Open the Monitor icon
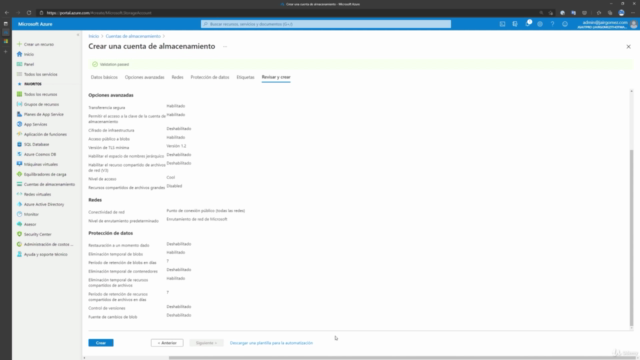Image resolution: width=640 pixels, height=360 pixels. click(x=19, y=214)
